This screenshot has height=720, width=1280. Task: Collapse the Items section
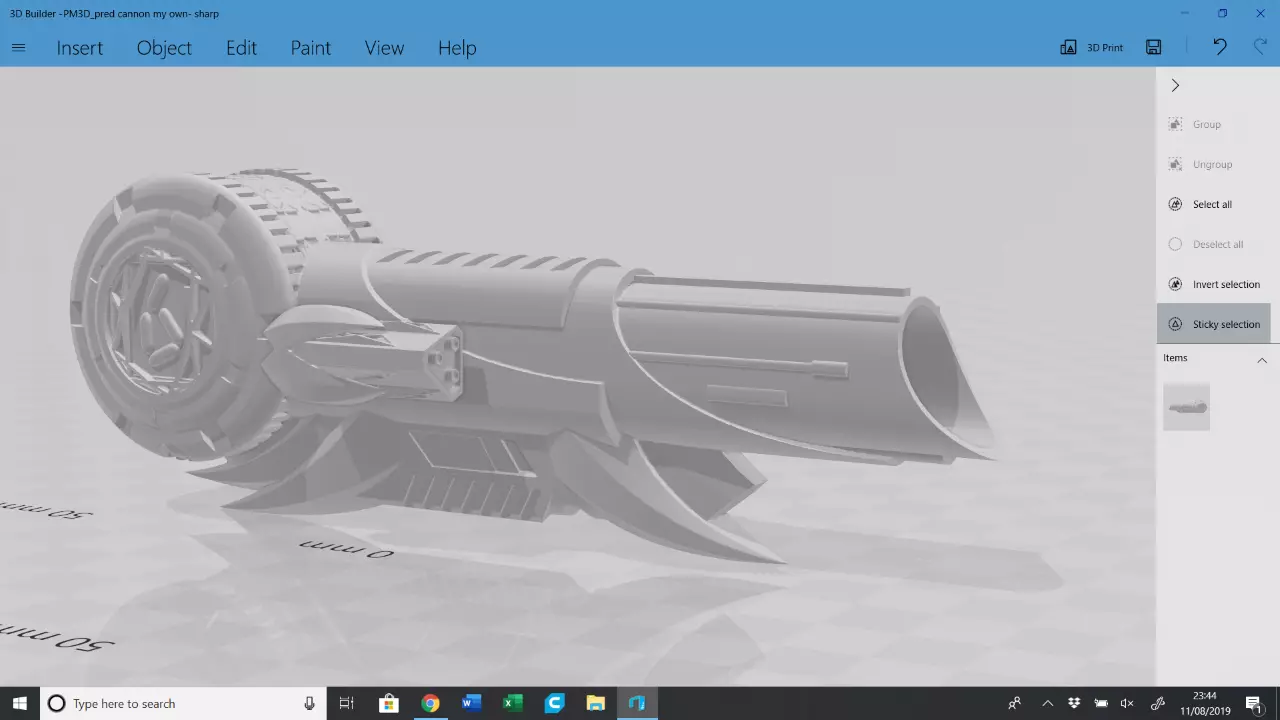point(1261,359)
